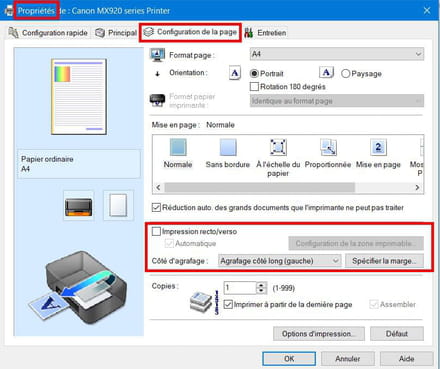Open Aide help button
This screenshot has height=369, width=440.
(407, 359)
